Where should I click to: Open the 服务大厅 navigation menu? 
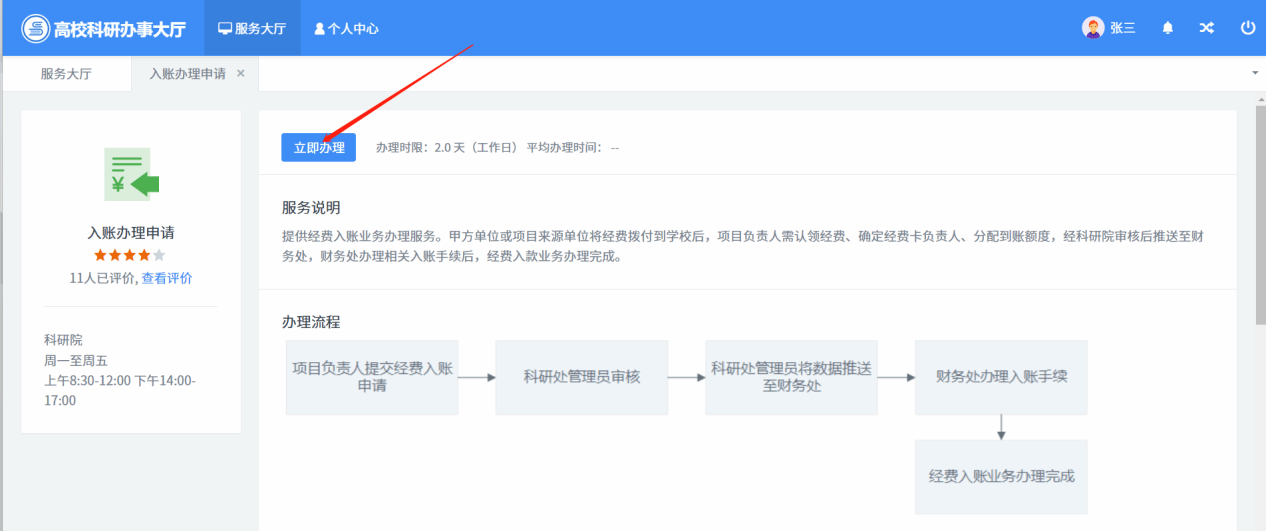[252, 28]
